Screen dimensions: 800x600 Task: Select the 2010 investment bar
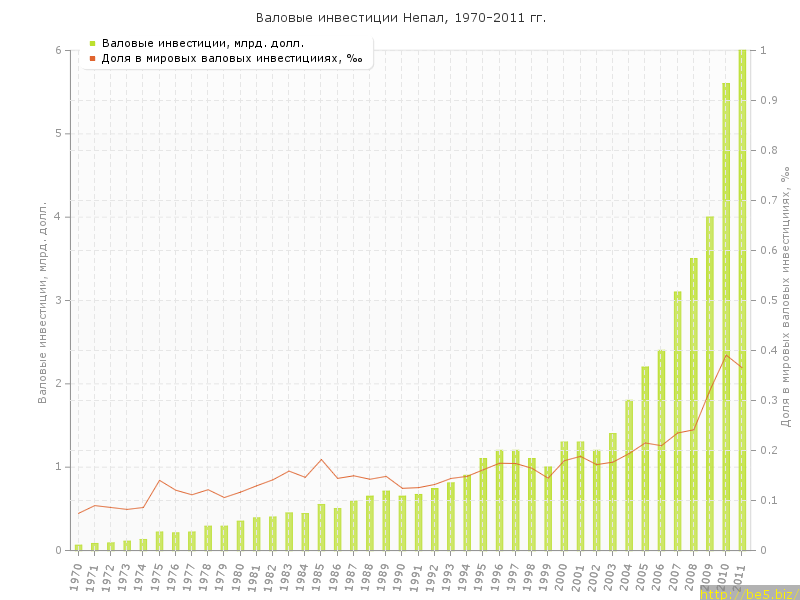coord(726,320)
